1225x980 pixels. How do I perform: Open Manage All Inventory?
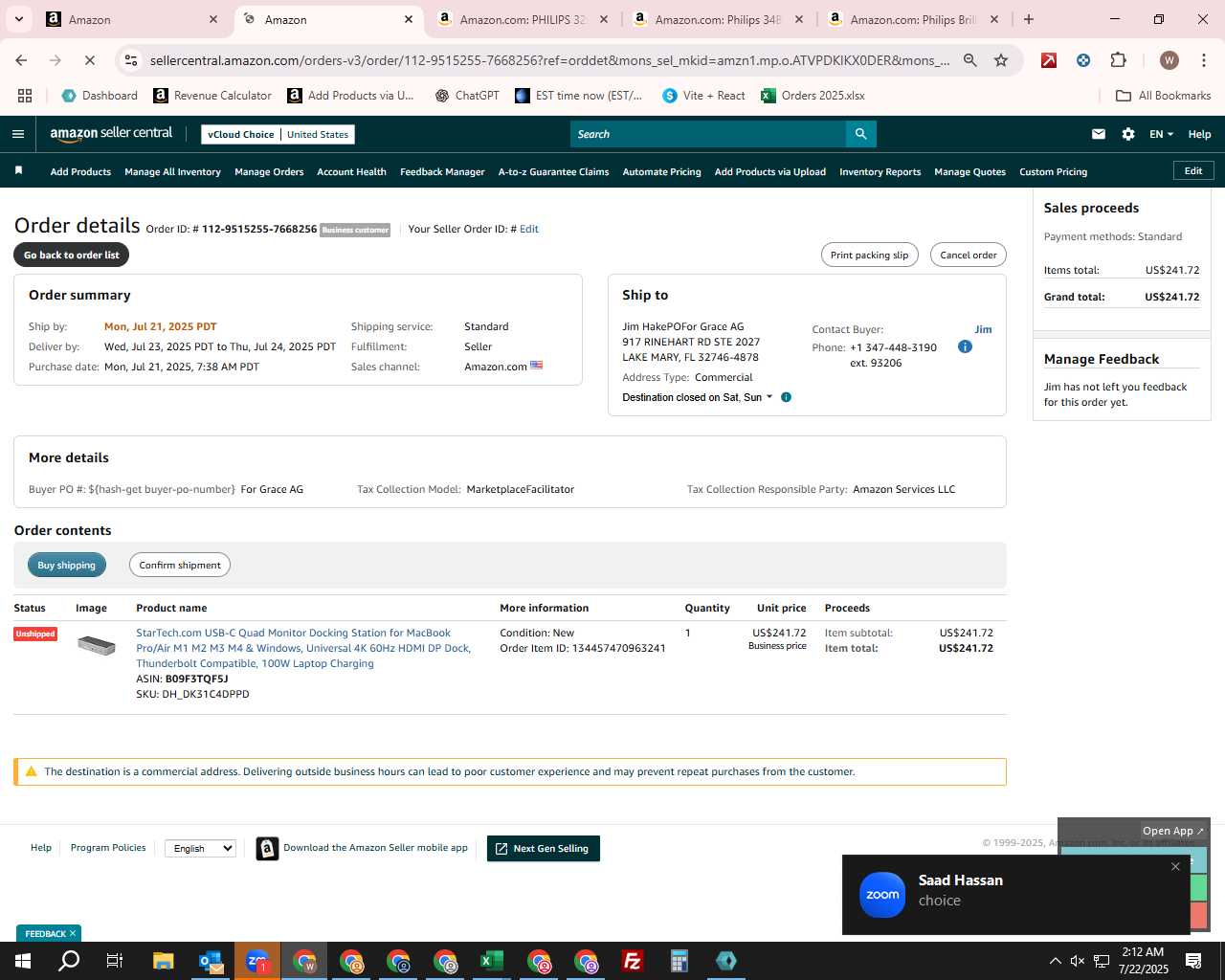[x=172, y=172]
